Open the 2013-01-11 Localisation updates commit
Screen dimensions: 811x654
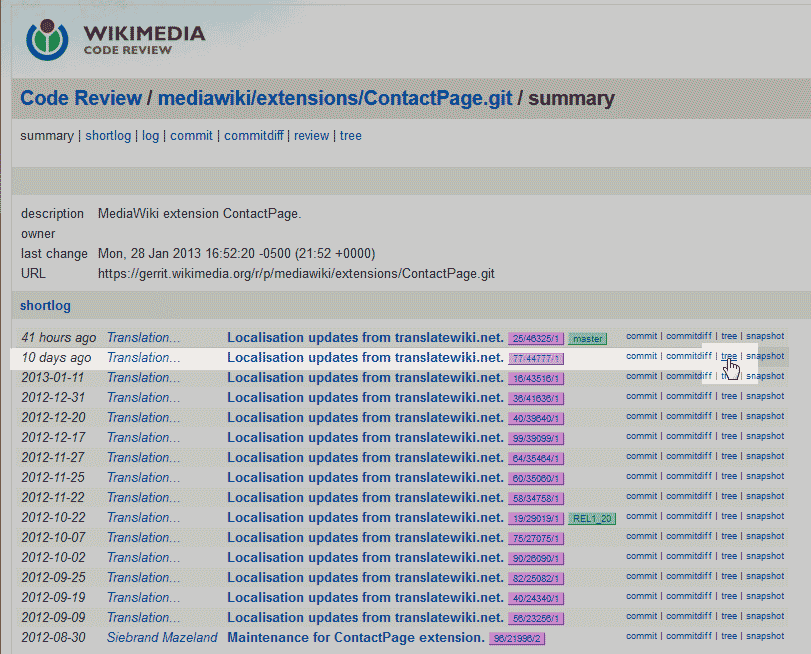pos(365,378)
